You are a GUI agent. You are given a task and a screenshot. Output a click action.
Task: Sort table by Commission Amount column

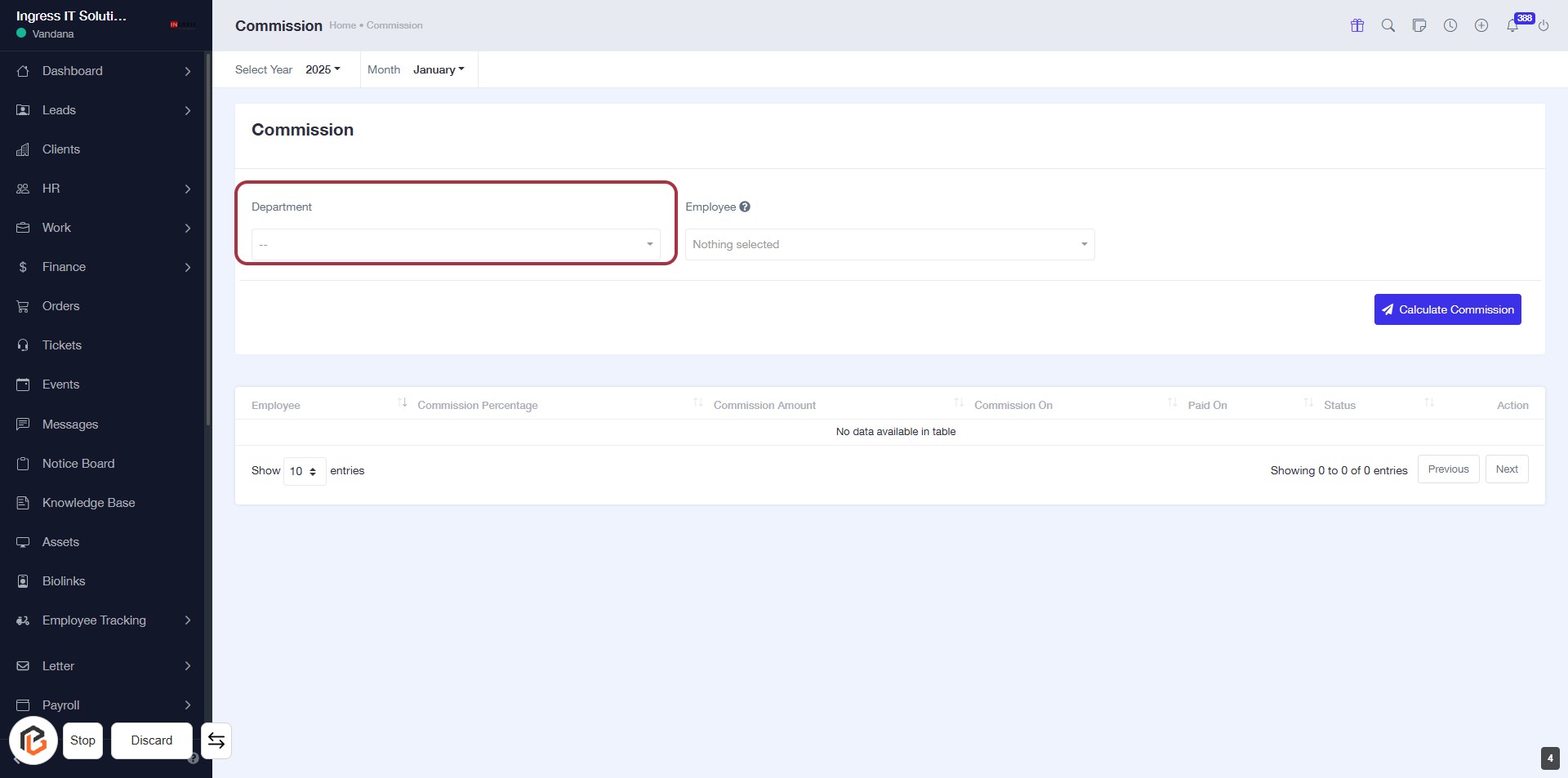[x=764, y=405]
